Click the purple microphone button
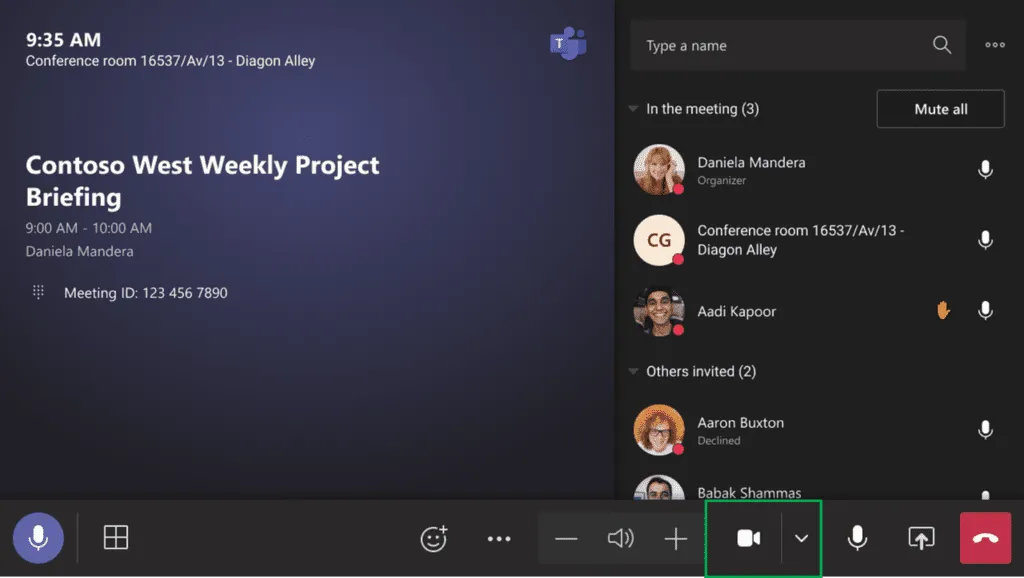Screen dimensions: 1024x578 point(38,538)
